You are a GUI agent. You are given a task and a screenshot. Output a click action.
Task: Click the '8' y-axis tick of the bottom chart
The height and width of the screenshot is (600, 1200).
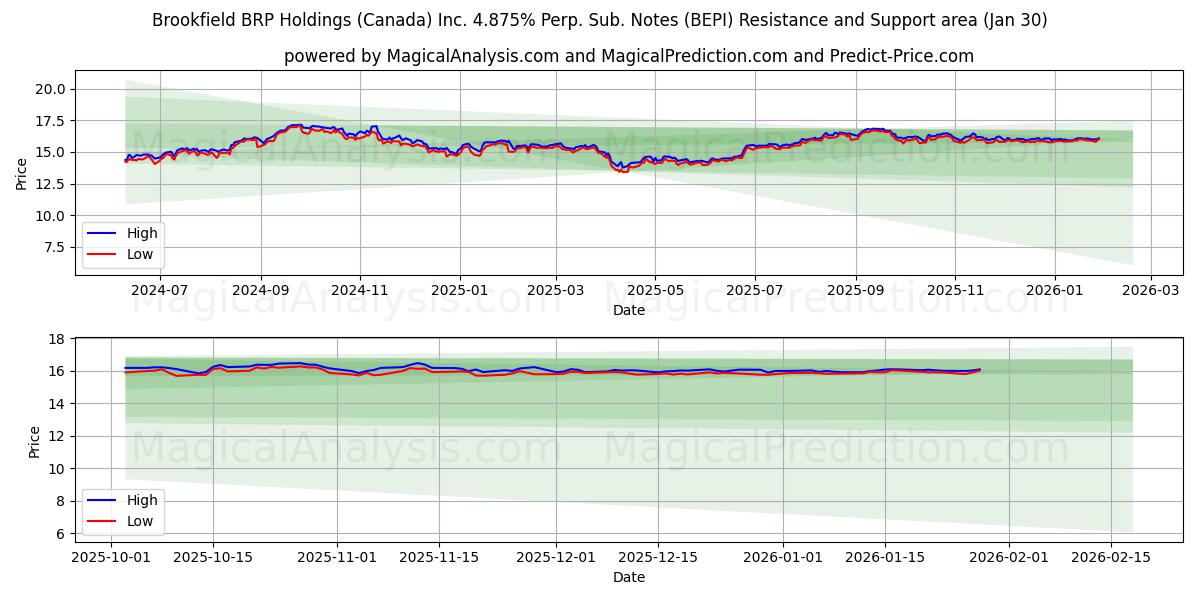(x=63, y=501)
